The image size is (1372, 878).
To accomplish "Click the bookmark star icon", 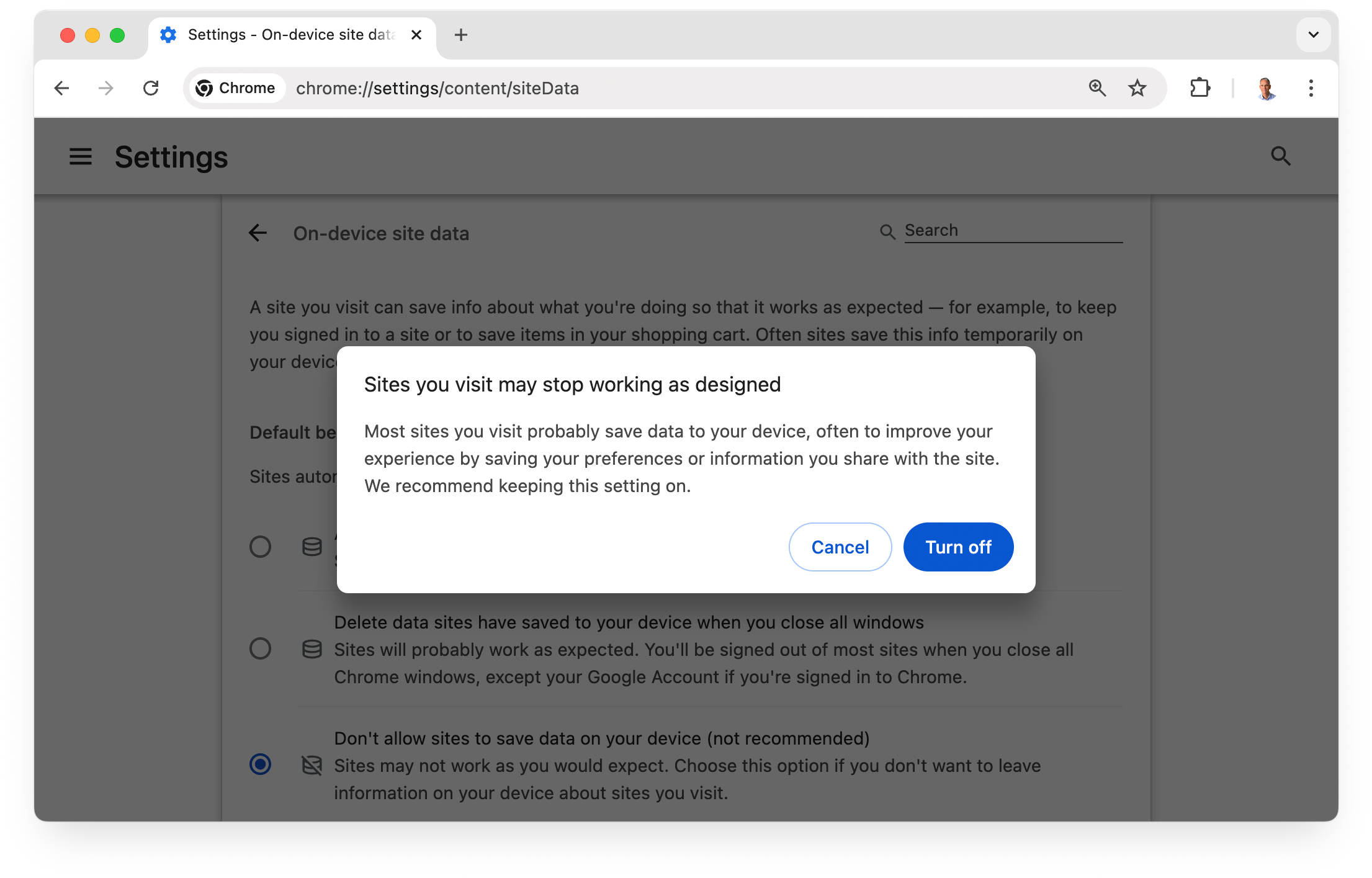I will (1138, 88).
